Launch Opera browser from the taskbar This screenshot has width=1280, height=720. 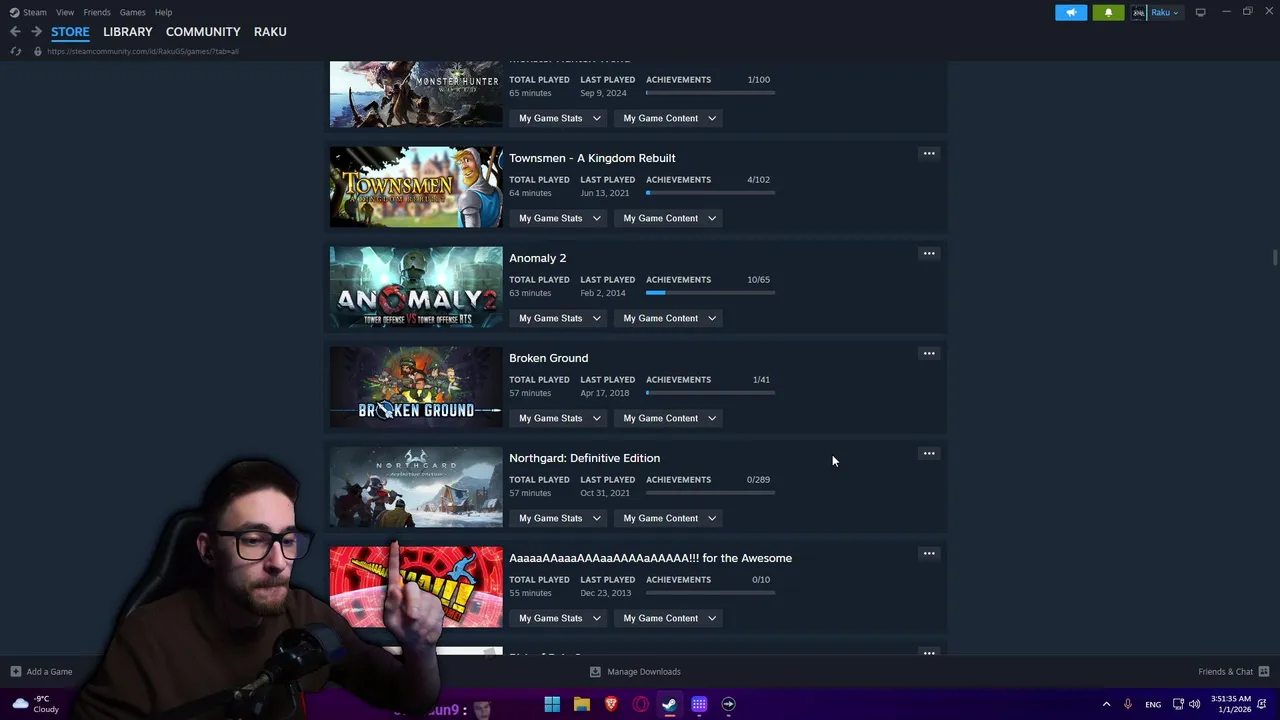pos(641,704)
